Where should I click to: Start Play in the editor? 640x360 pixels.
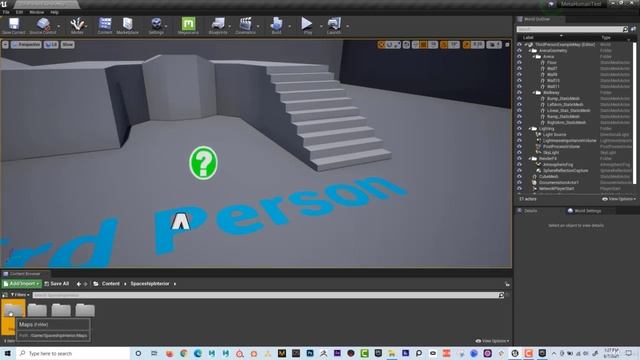click(307, 25)
